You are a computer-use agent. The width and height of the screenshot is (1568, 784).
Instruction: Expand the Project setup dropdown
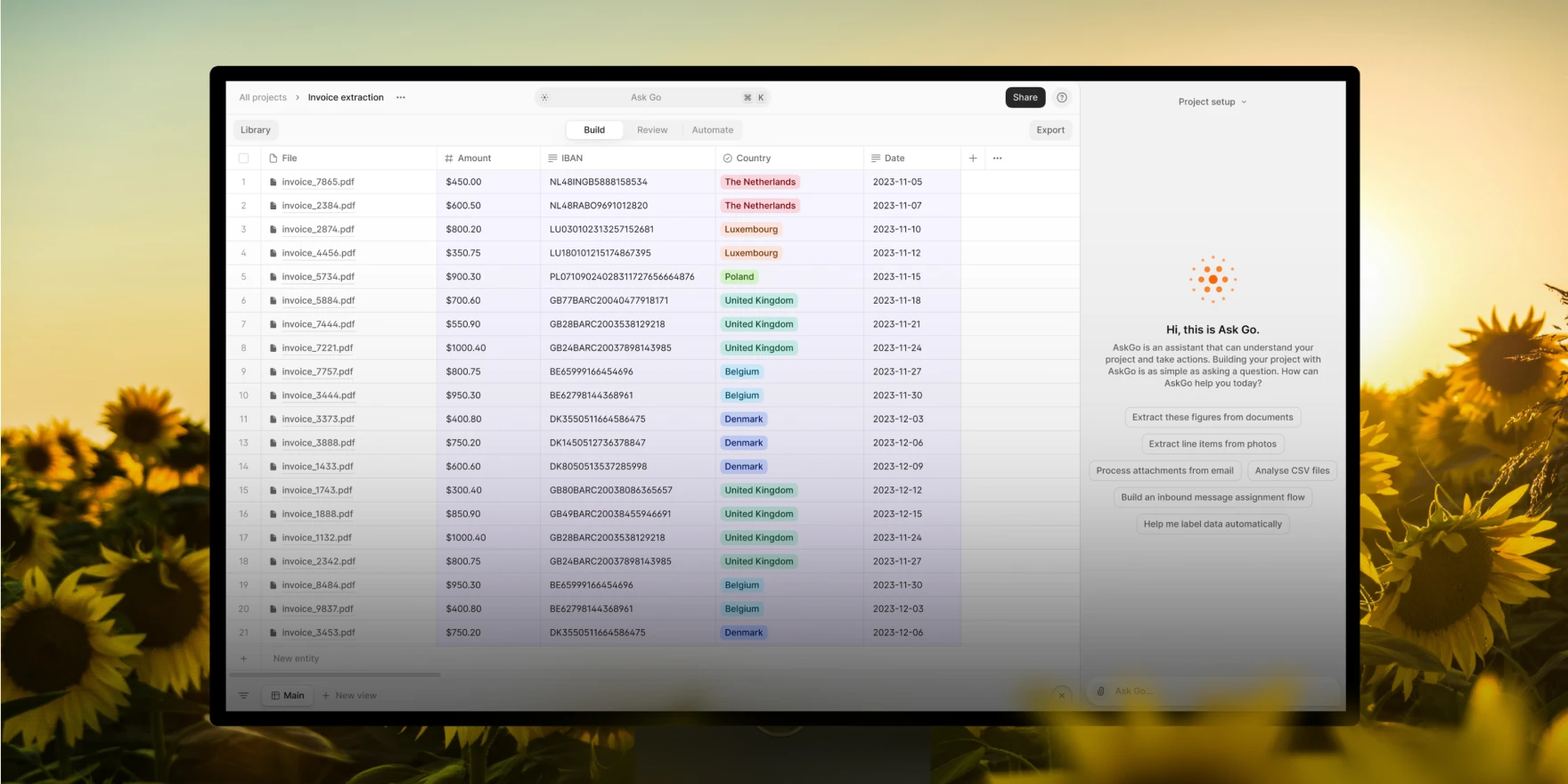pyautogui.click(x=1212, y=102)
